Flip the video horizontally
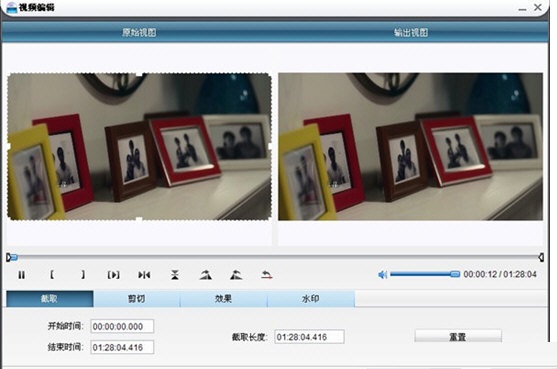Image resolution: width=557 pixels, height=369 pixels. (x=144, y=275)
